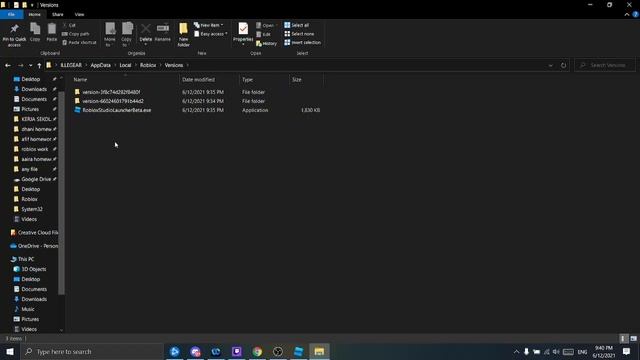Click the Windows Start button
Image resolution: width=640 pixels, height=360 pixels.
pyautogui.click(x=10, y=351)
